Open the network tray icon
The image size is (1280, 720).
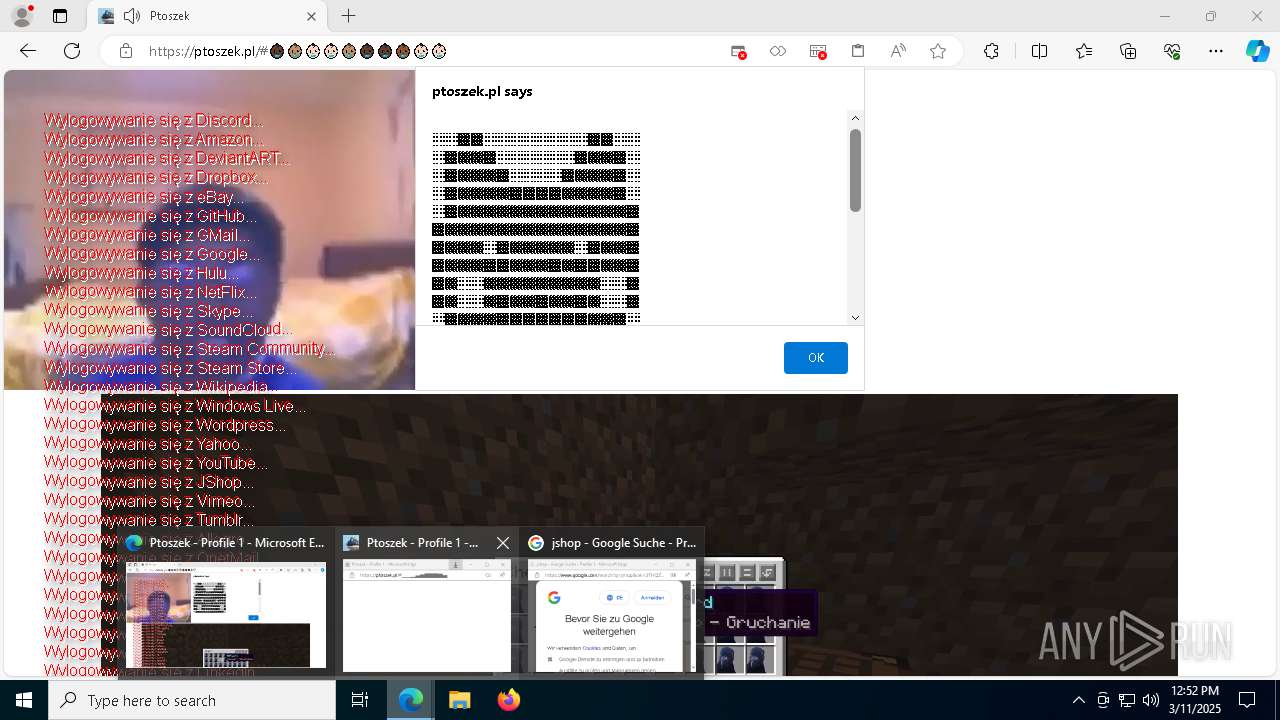1127,700
